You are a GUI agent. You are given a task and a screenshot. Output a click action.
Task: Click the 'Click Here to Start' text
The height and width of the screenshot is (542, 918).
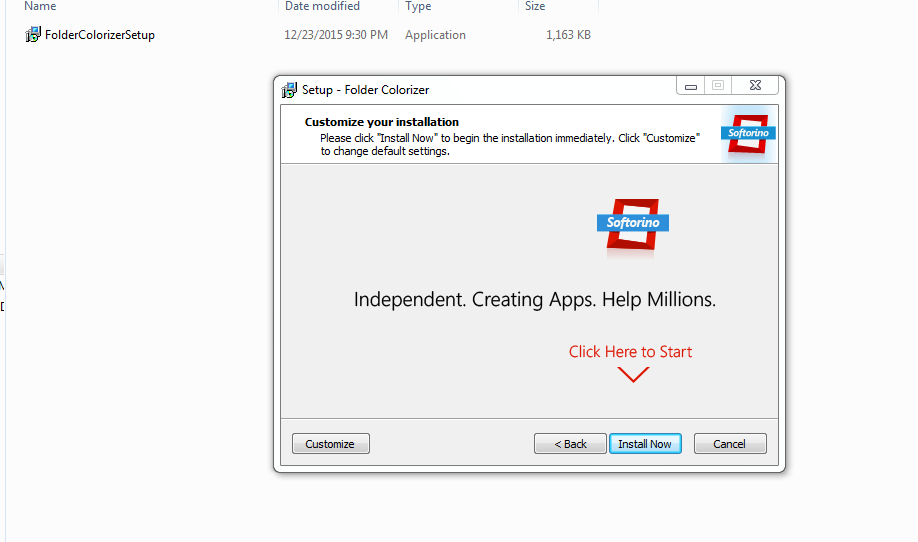pyautogui.click(x=630, y=352)
